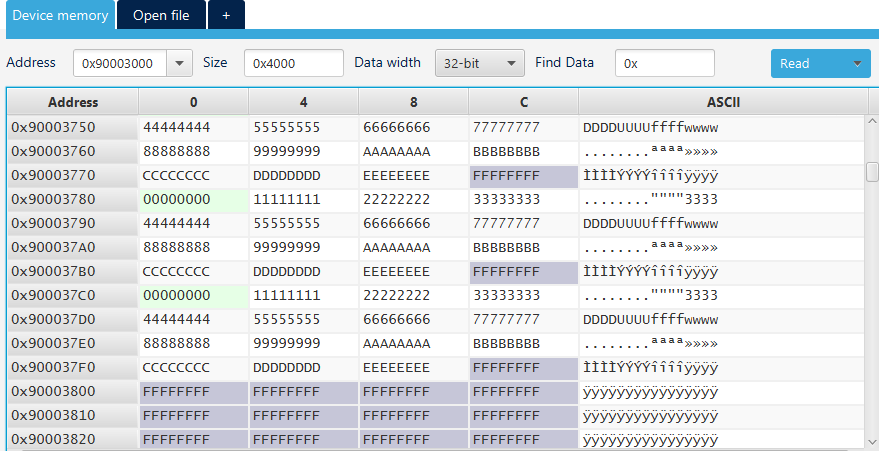Switch to the Device memory tab
This screenshot has width=879, height=451.
pos(60,15)
